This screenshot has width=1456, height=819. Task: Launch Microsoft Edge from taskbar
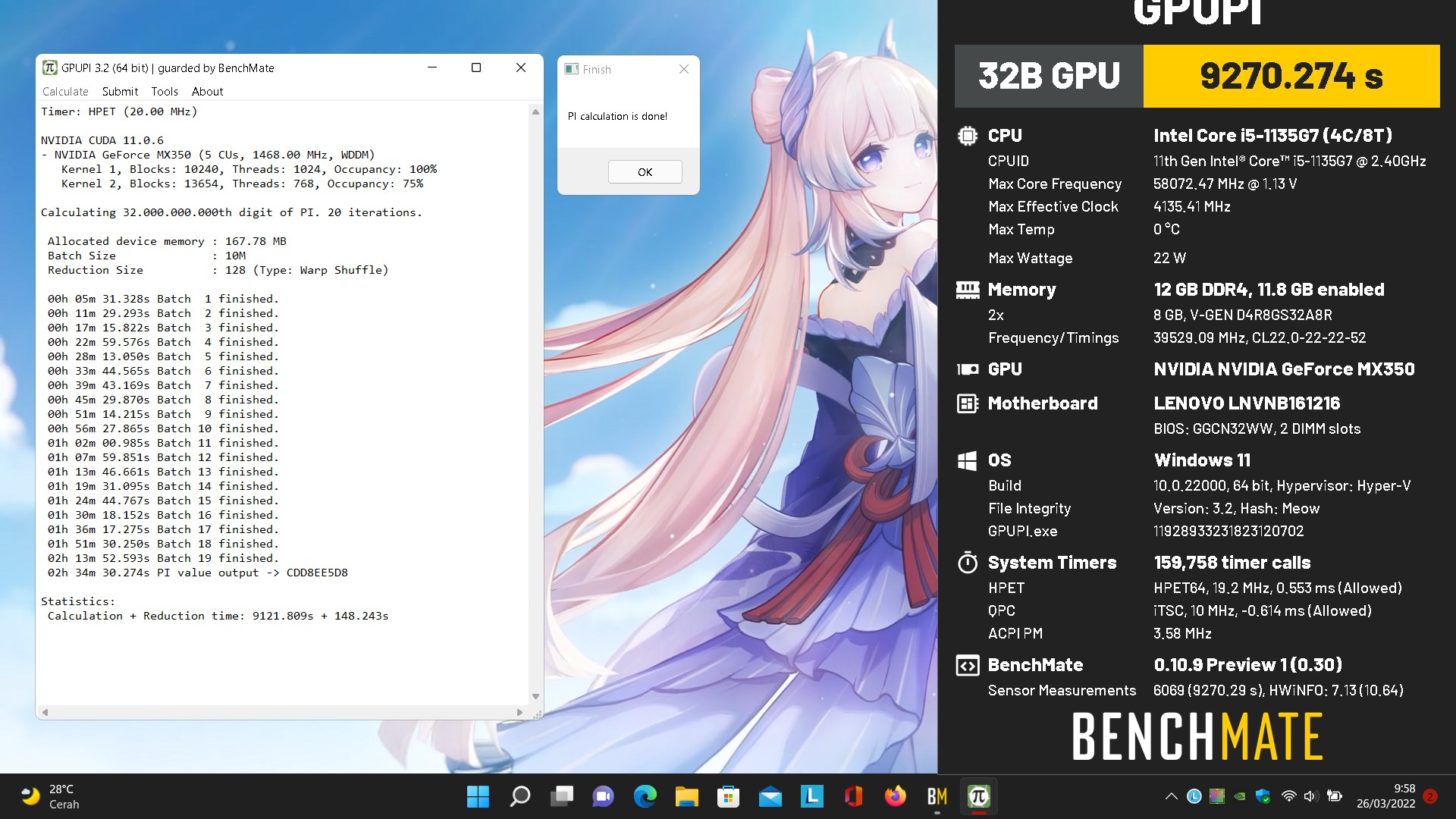pos(645,796)
